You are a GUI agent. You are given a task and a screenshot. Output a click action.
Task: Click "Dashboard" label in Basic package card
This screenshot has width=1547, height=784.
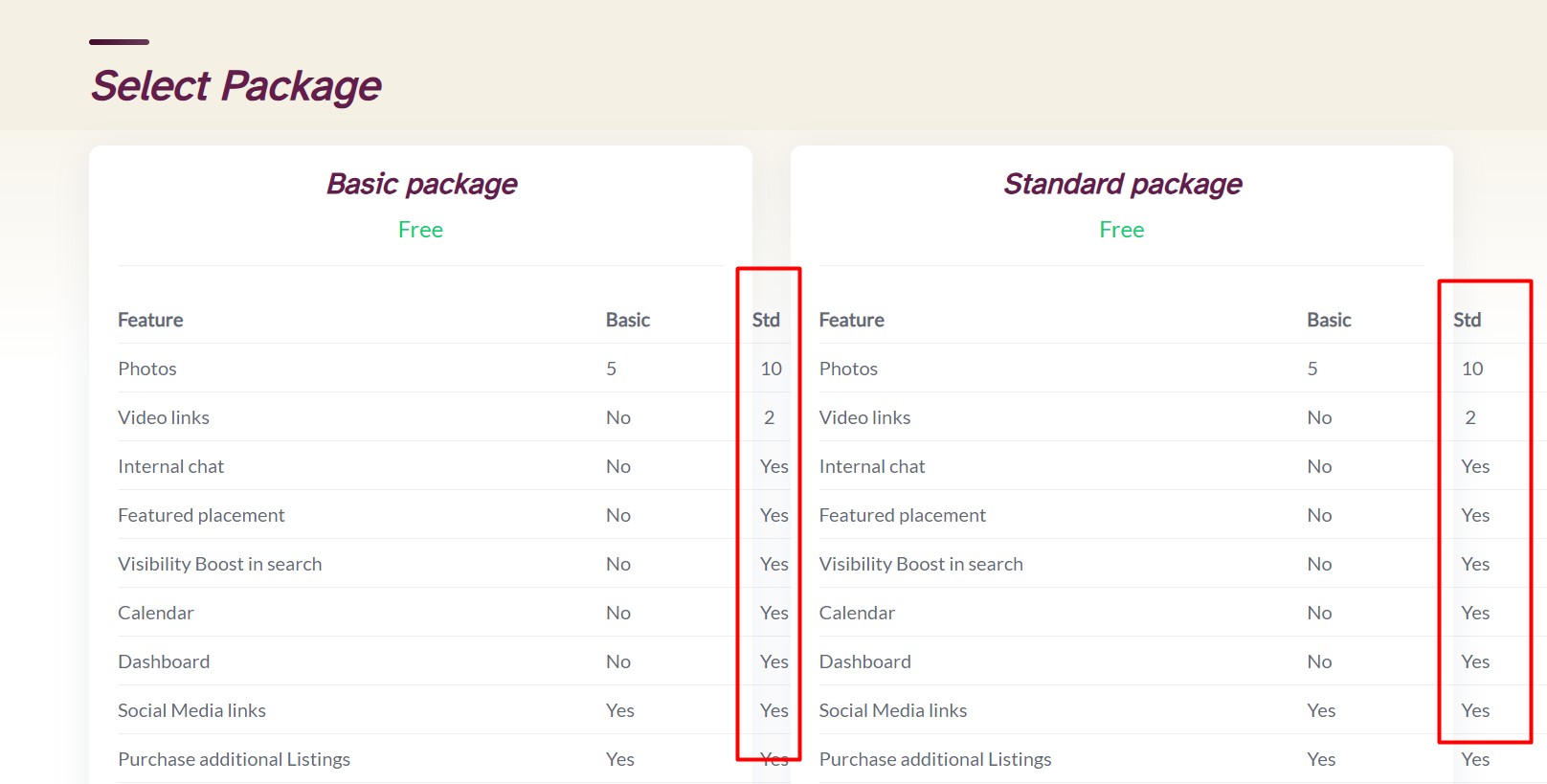pyautogui.click(x=164, y=661)
